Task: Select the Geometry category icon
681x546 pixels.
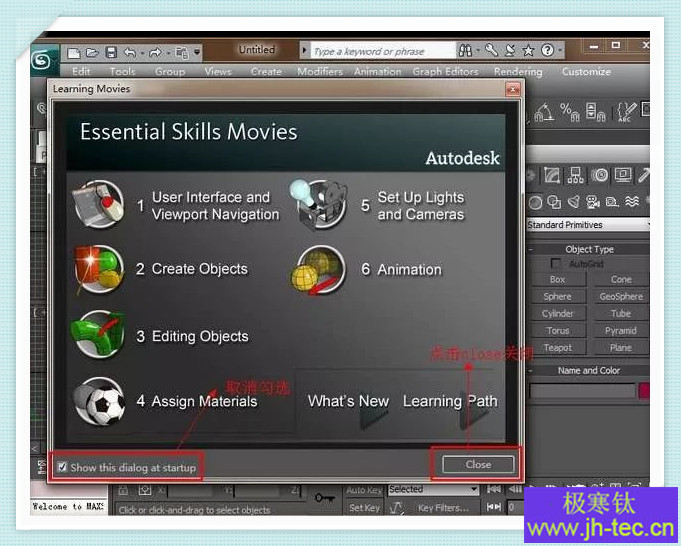Action: tap(535, 202)
